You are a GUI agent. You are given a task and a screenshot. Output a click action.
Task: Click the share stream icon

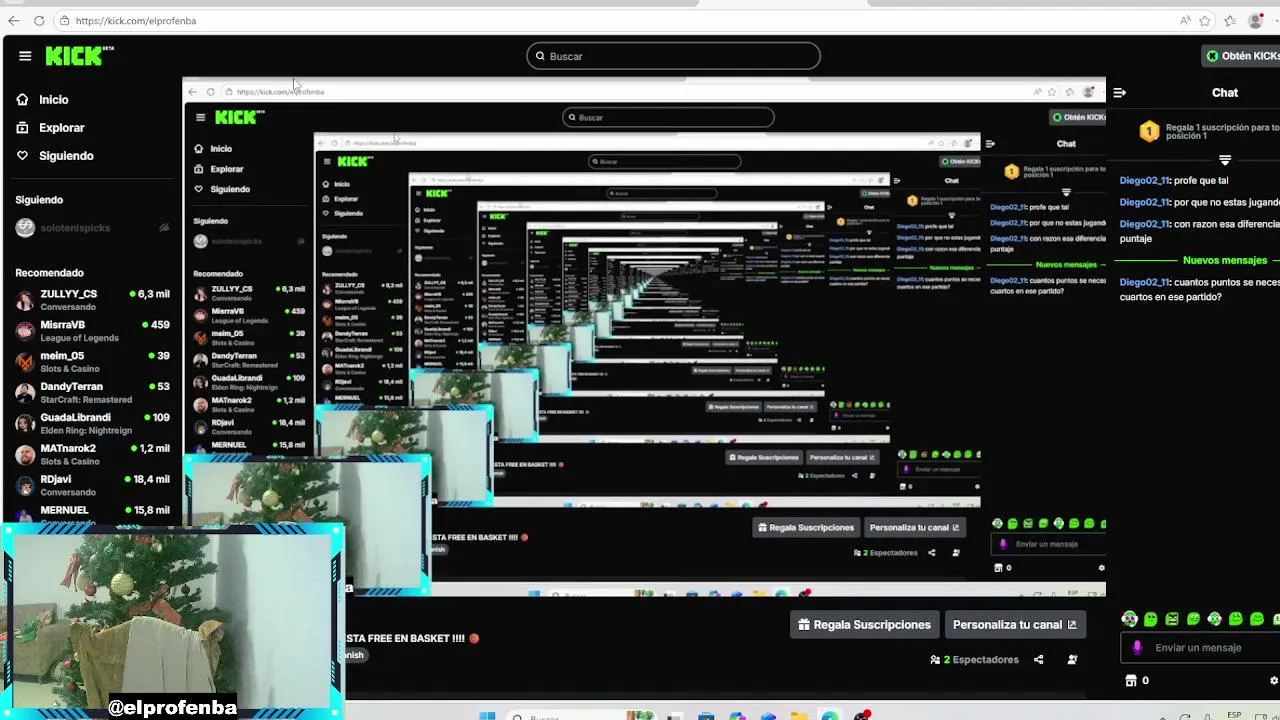(x=1038, y=660)
